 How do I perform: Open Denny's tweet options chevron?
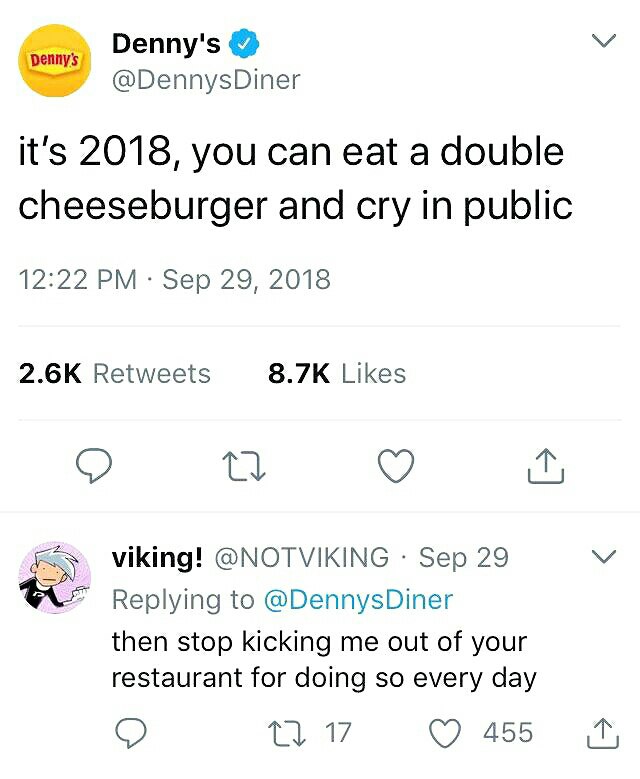[x=604, y=41]
